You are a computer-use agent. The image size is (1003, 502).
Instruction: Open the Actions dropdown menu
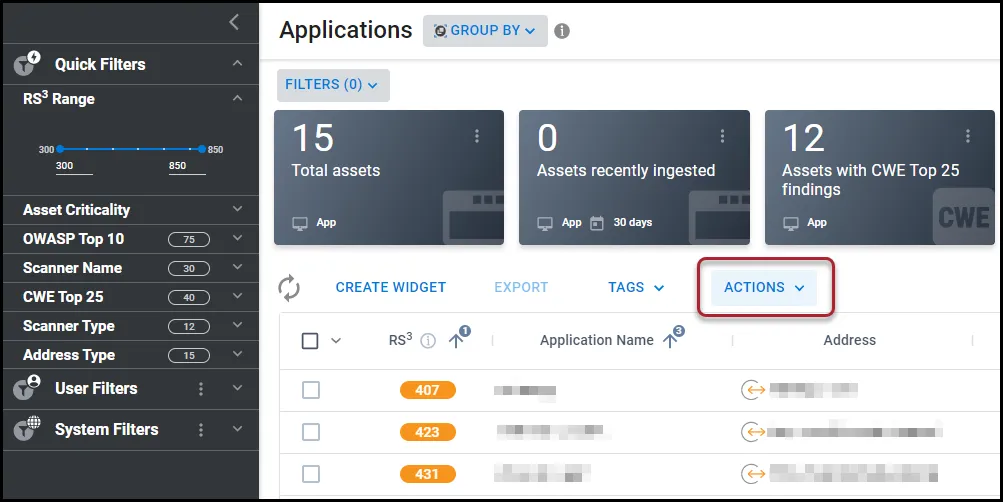(764, 287)
